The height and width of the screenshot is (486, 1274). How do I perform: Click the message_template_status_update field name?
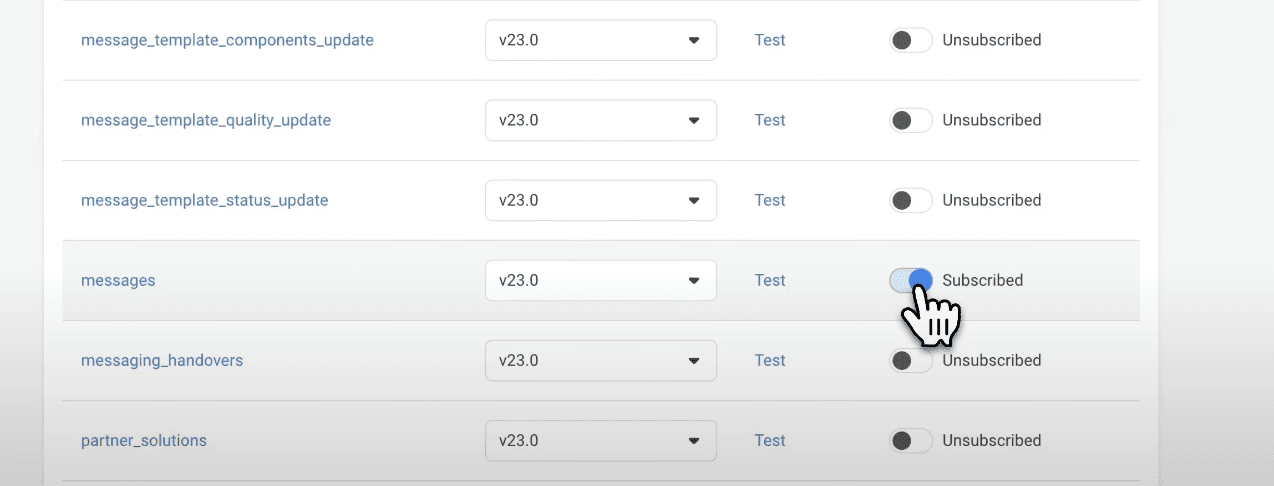[204, 200]
